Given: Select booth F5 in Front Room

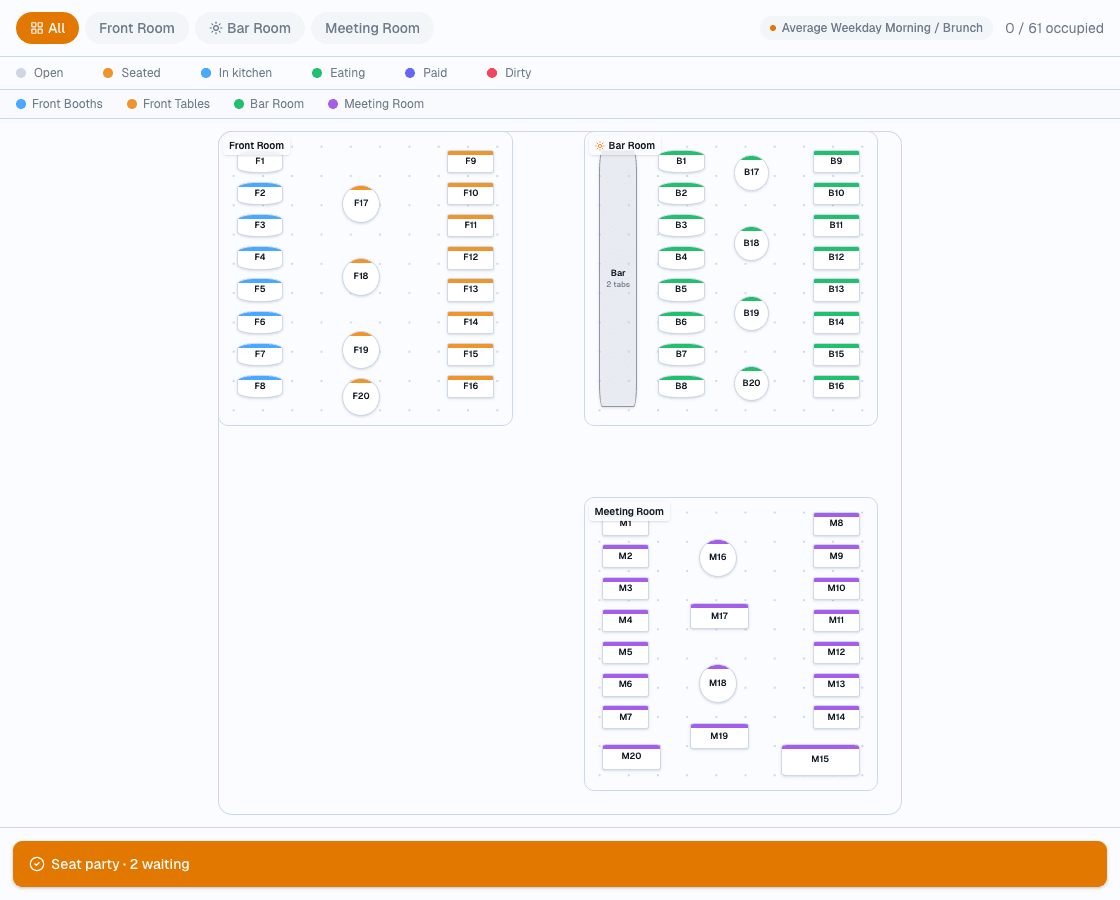Looking at the screenshot, I should pos(260,289).
